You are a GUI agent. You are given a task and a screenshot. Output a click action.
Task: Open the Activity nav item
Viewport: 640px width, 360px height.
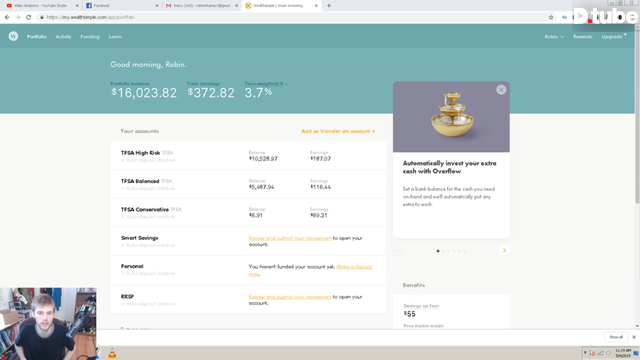tap(63, 37)
